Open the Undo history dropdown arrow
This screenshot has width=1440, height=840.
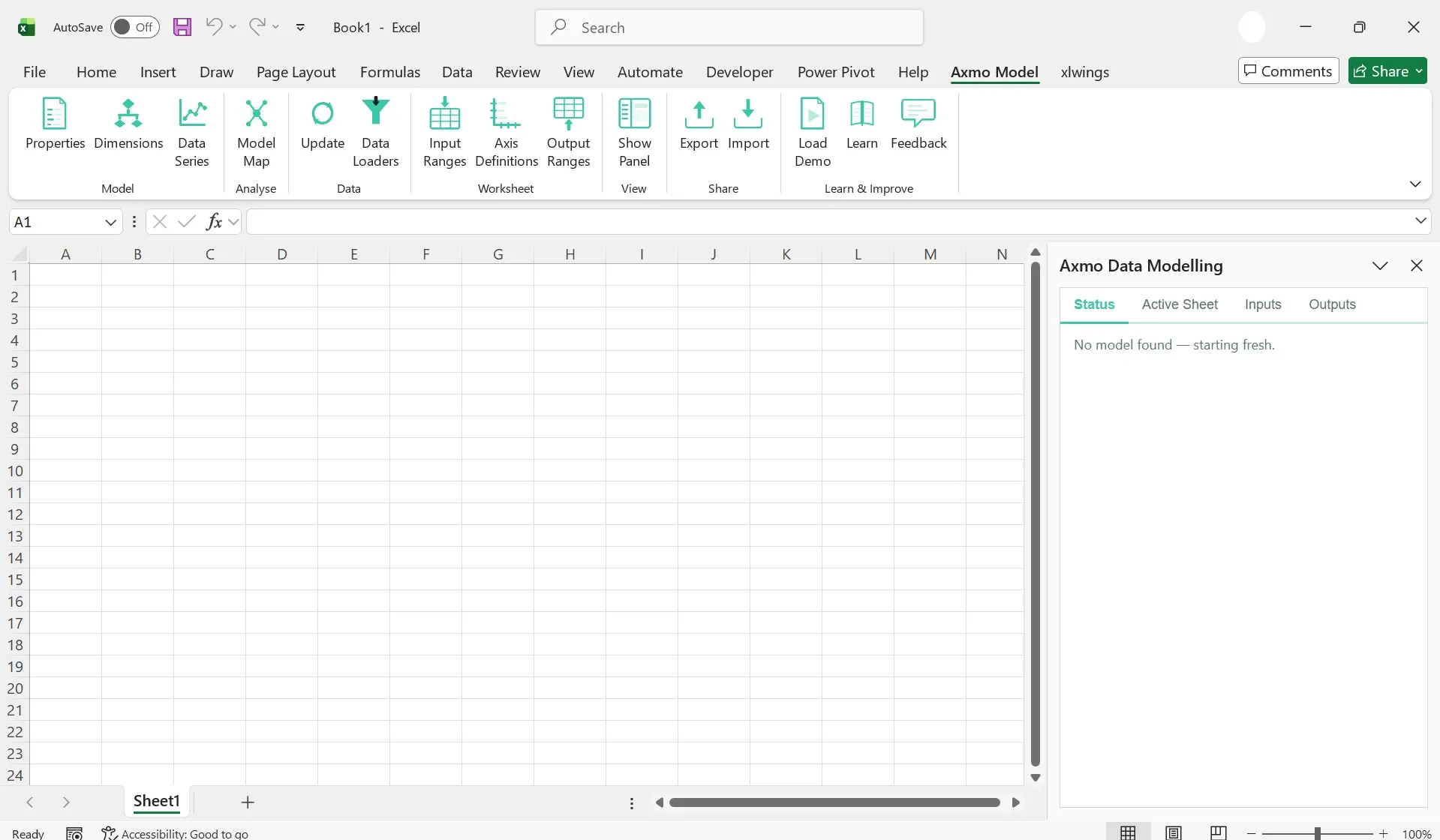pos(233,27)
